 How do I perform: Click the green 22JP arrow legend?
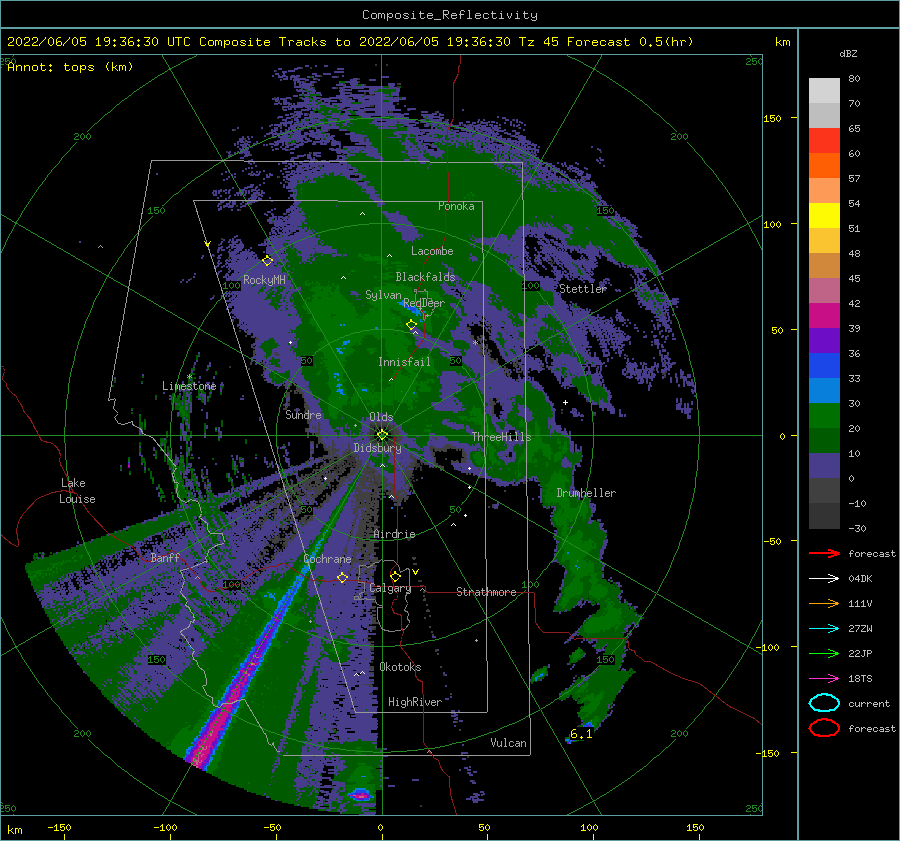(824, 653)
